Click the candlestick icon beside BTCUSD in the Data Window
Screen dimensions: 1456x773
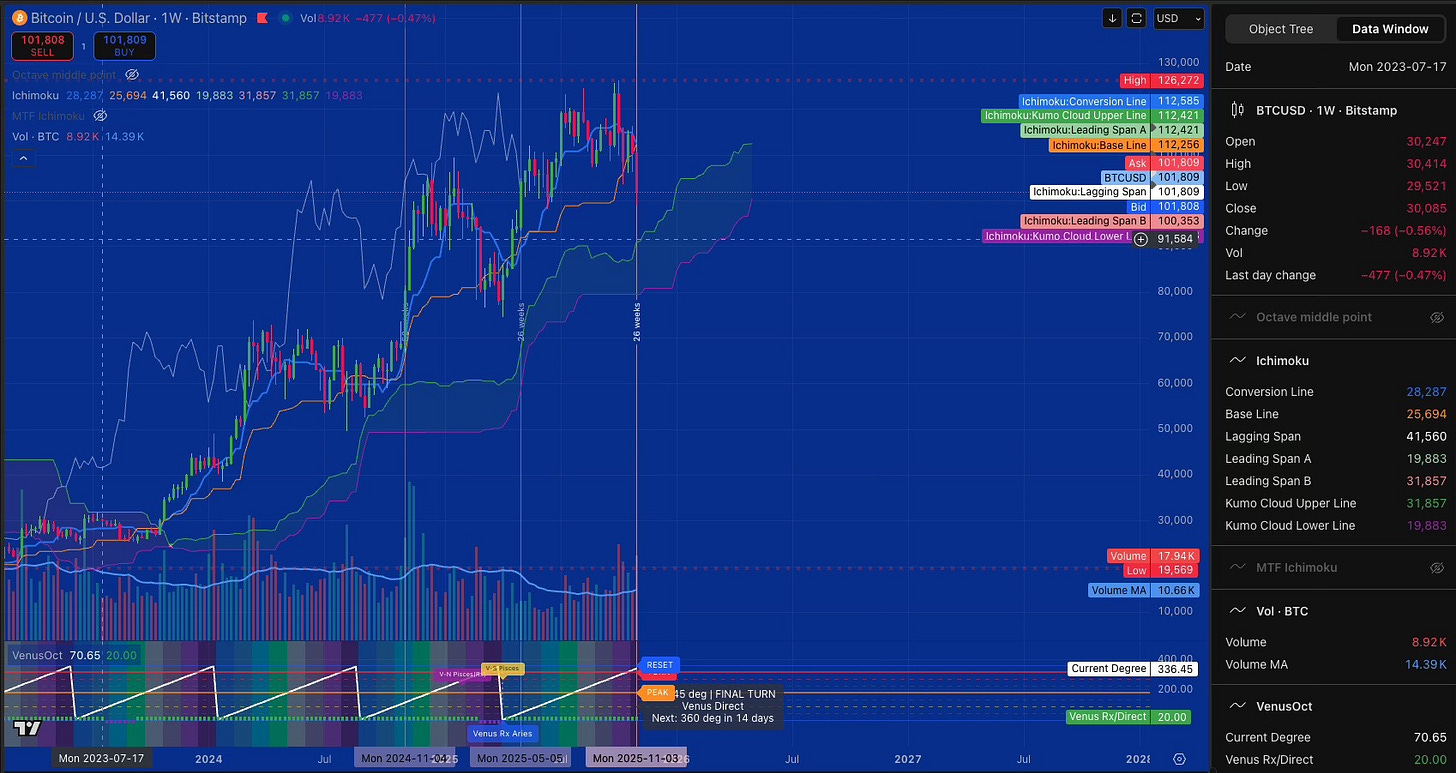[1237, 110]
